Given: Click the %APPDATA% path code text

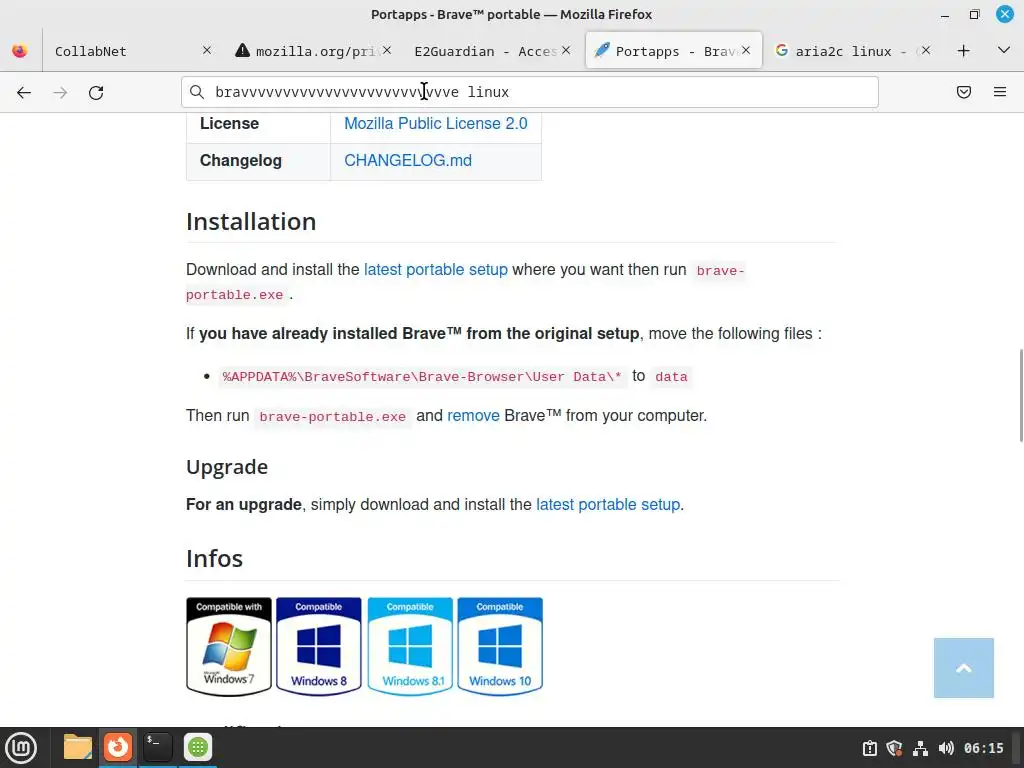Looking at the screenshot, I should 422,377.
